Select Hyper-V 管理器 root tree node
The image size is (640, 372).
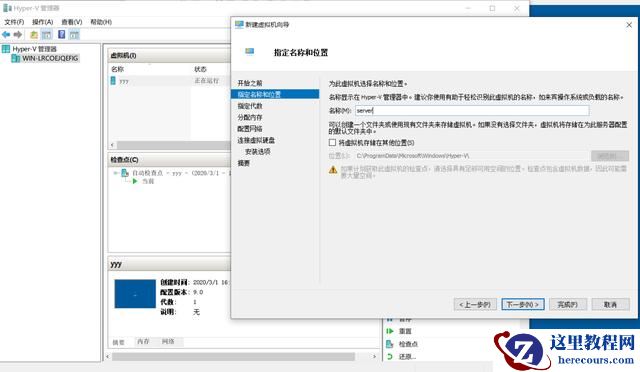pos(34,49)
